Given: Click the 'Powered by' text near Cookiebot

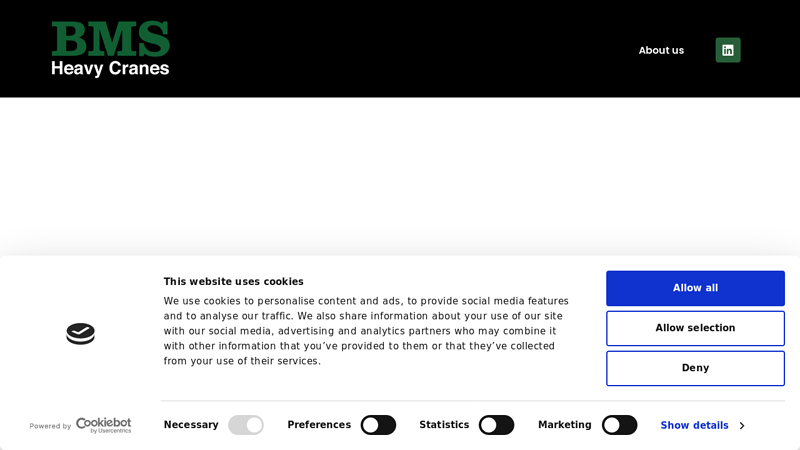Looking at the screenshot, I should click(x=50, y=426).
